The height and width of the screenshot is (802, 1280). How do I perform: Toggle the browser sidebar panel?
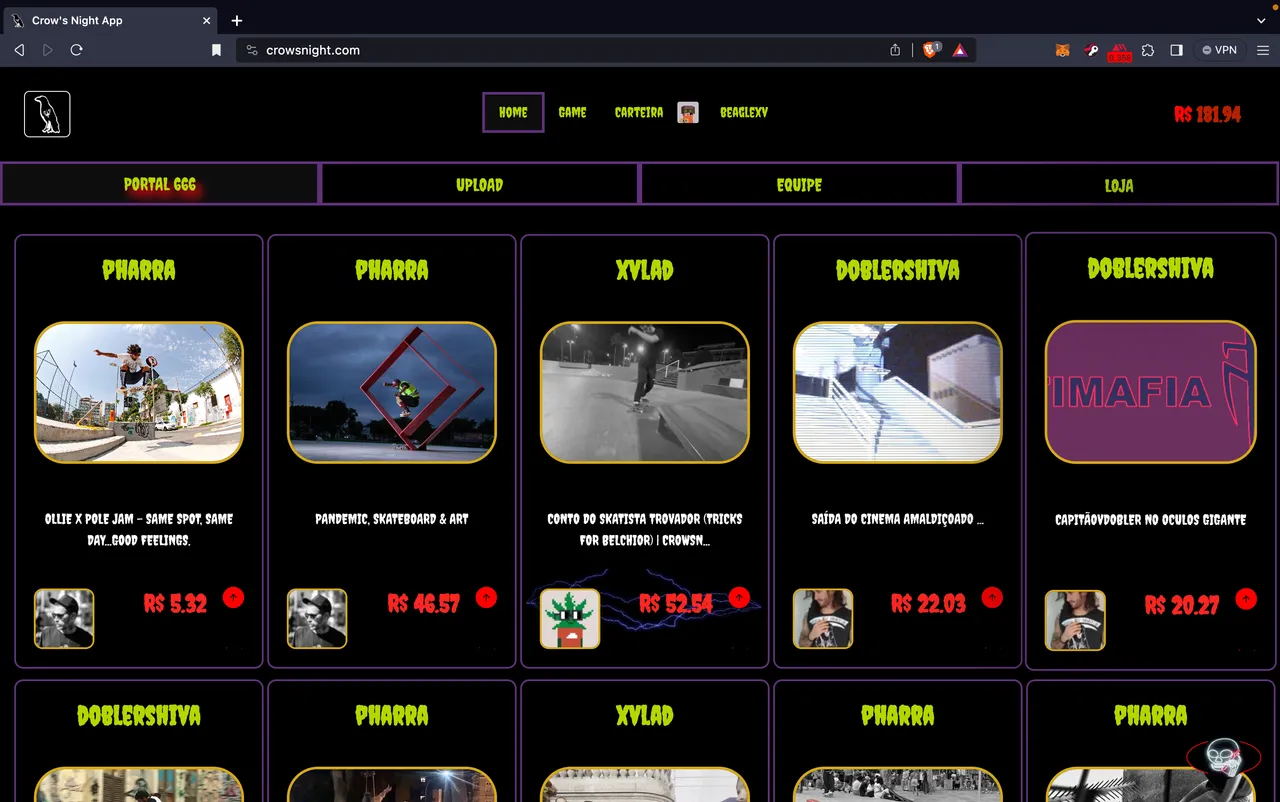coord(1176,50)
